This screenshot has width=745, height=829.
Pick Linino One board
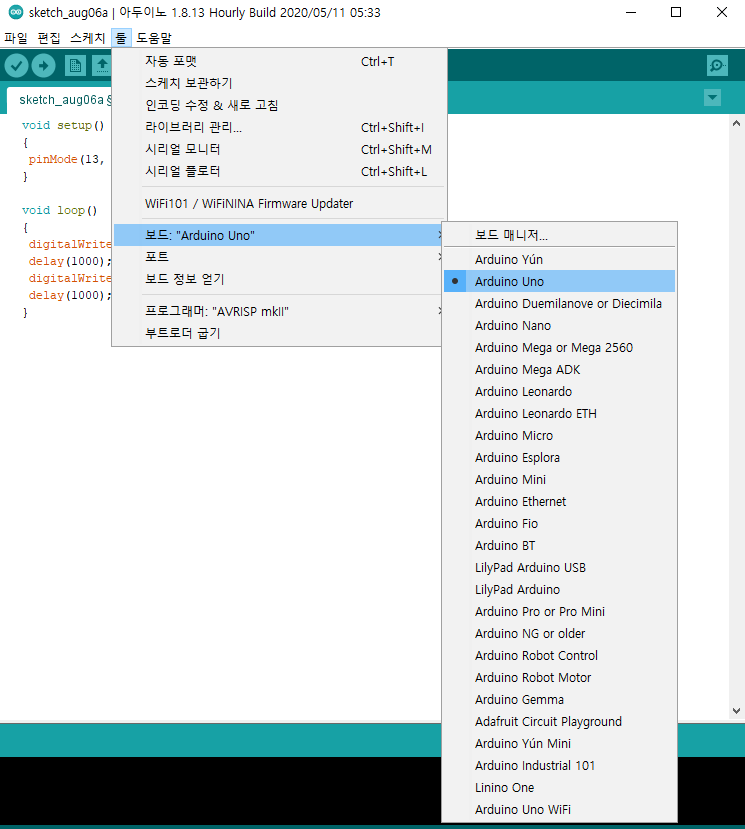click(x=559, y=787)
